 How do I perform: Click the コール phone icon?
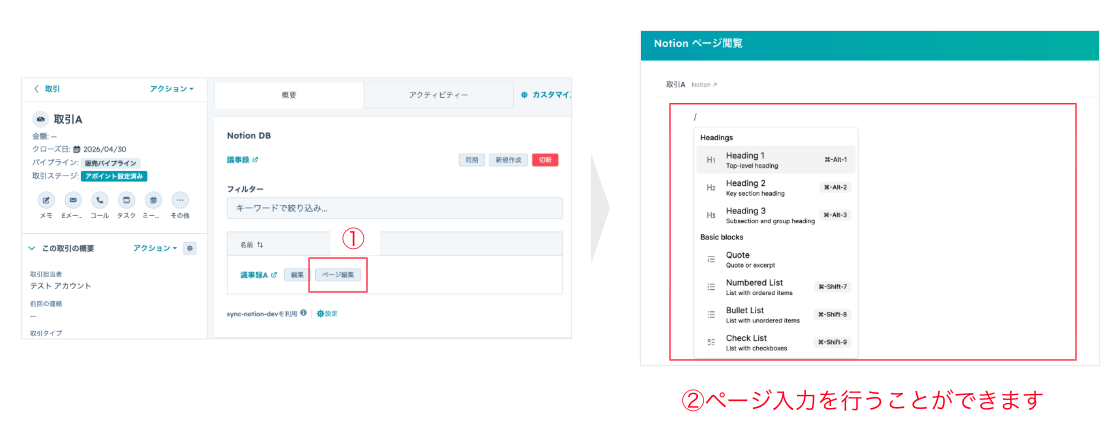coord(100,200)
